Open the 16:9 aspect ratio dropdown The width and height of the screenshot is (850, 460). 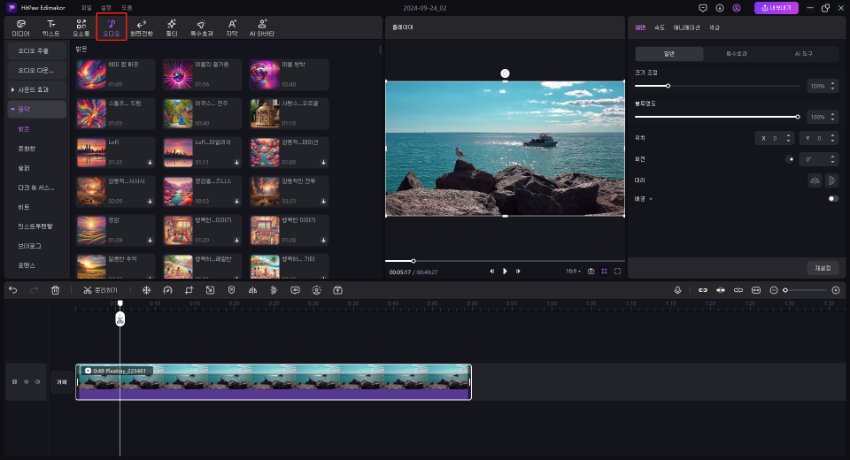coord(572,271)
